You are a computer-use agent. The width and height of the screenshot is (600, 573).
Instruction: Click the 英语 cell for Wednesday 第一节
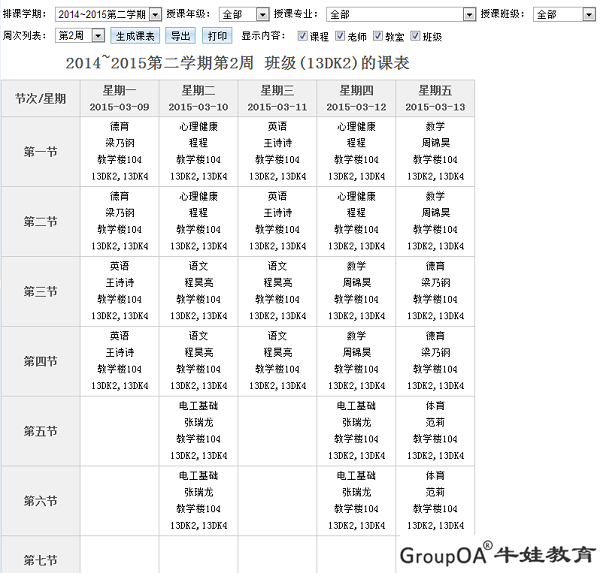pyautogui.click(x=277, y=152)
